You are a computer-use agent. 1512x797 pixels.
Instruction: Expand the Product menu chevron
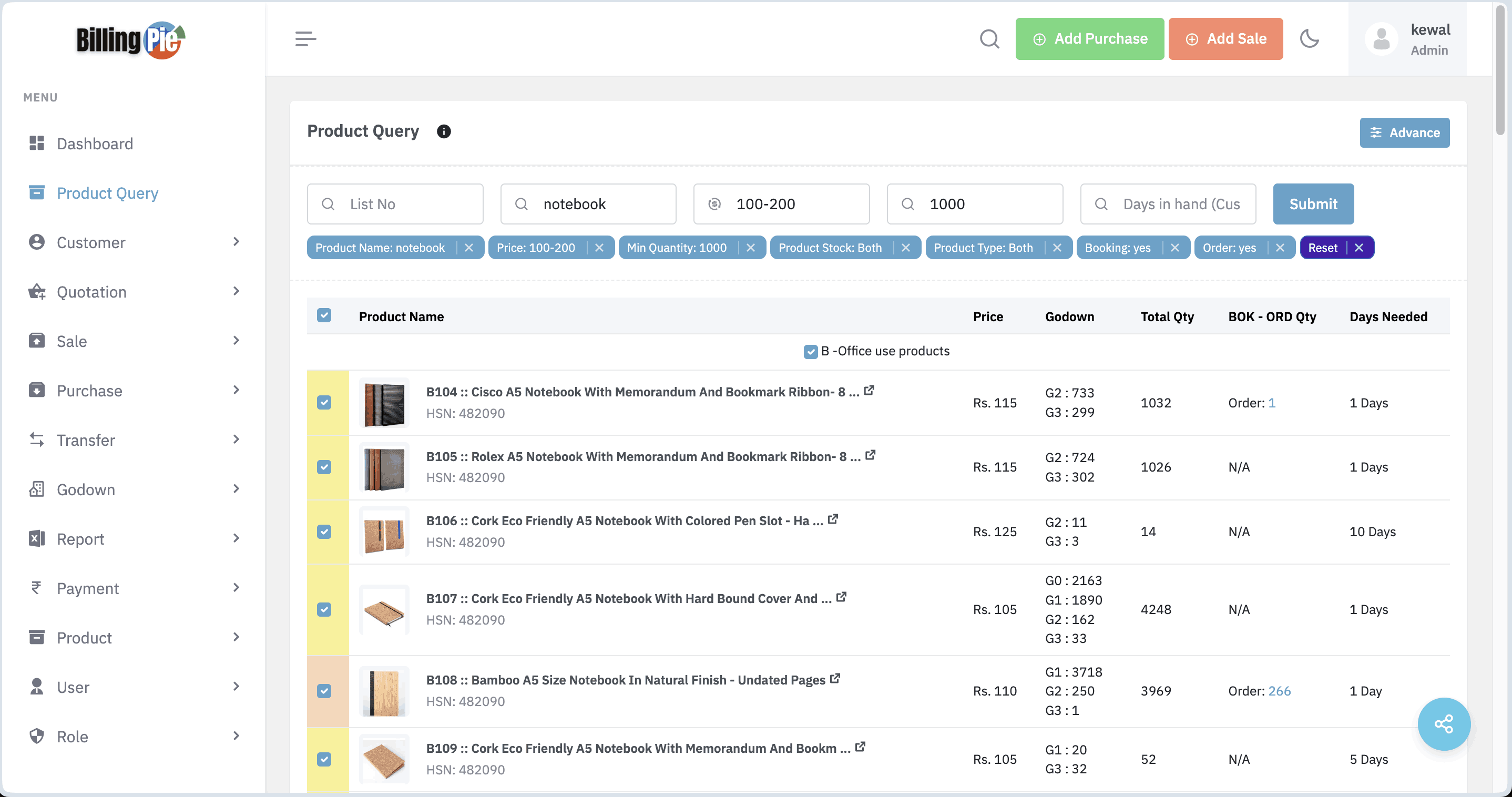[236, 637]
